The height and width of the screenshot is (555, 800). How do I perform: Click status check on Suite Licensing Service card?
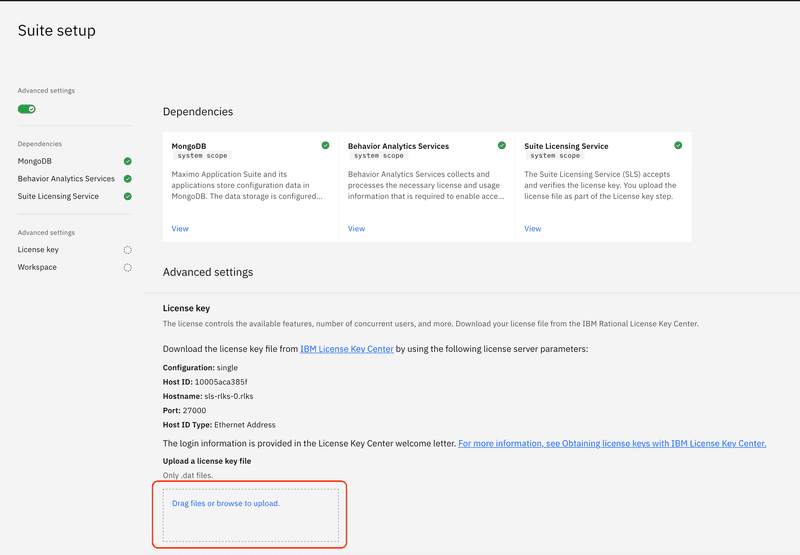pyautogui.click(x=678, y=145)
